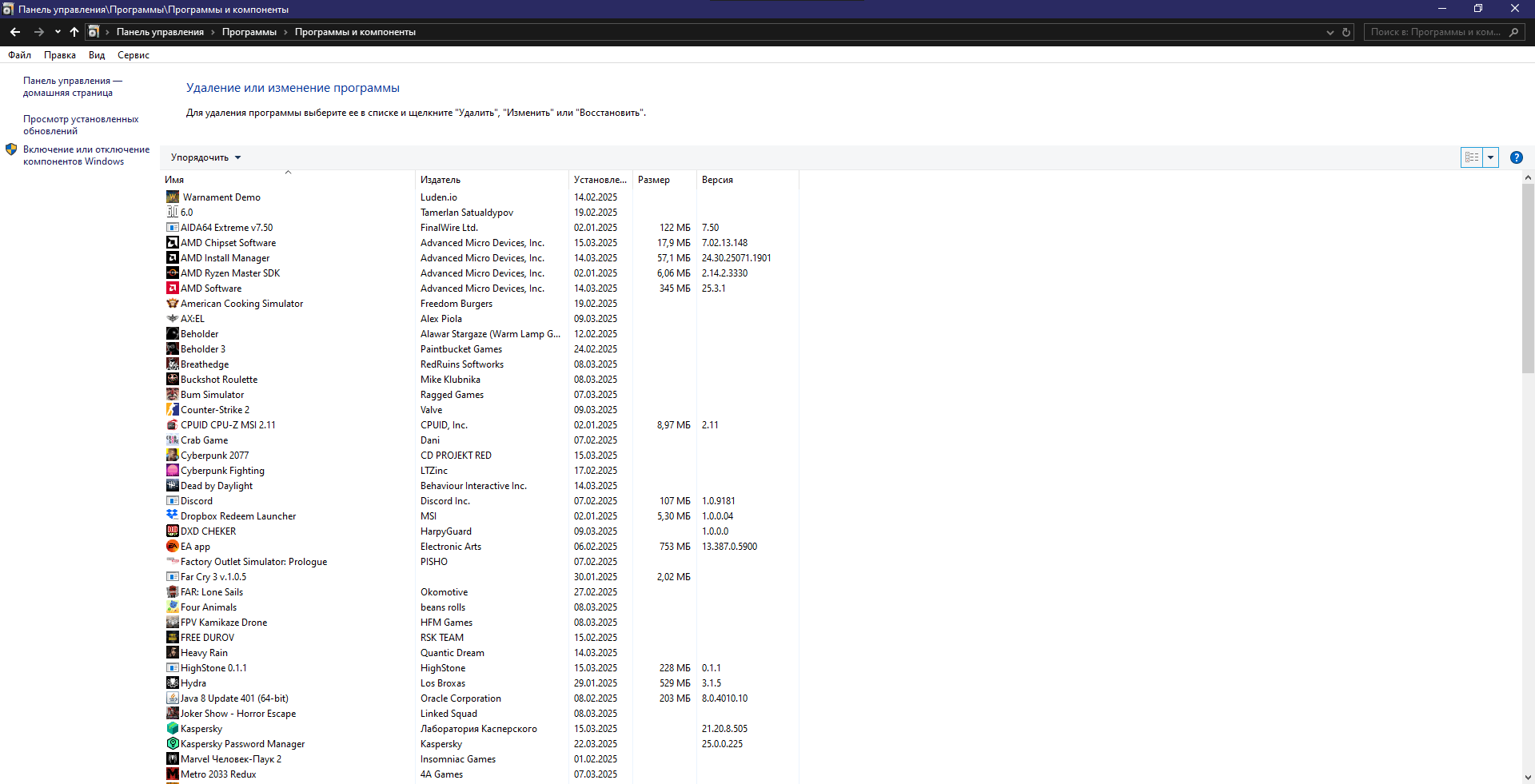Click the scrollbar down arrow
The width and height of the screenshot is (1535, 784).
click(x=1528, y=777)
